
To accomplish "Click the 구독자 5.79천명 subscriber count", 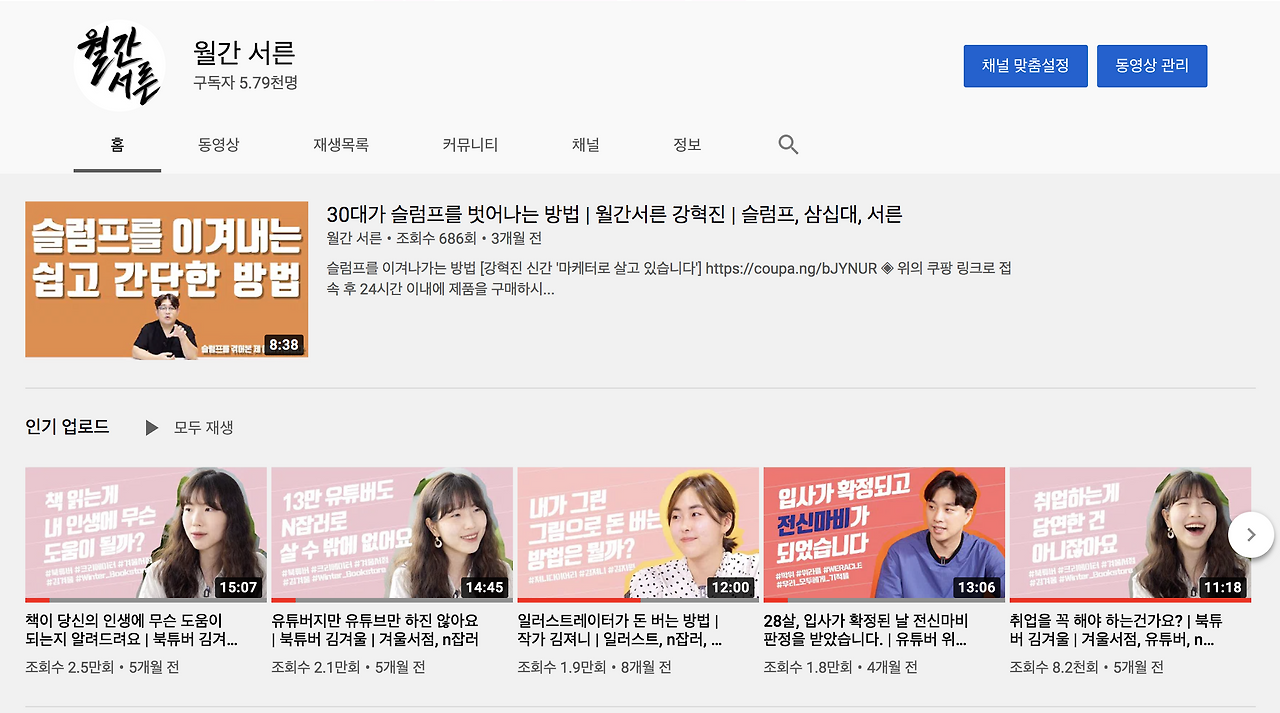I will click(x=245, y=83).
